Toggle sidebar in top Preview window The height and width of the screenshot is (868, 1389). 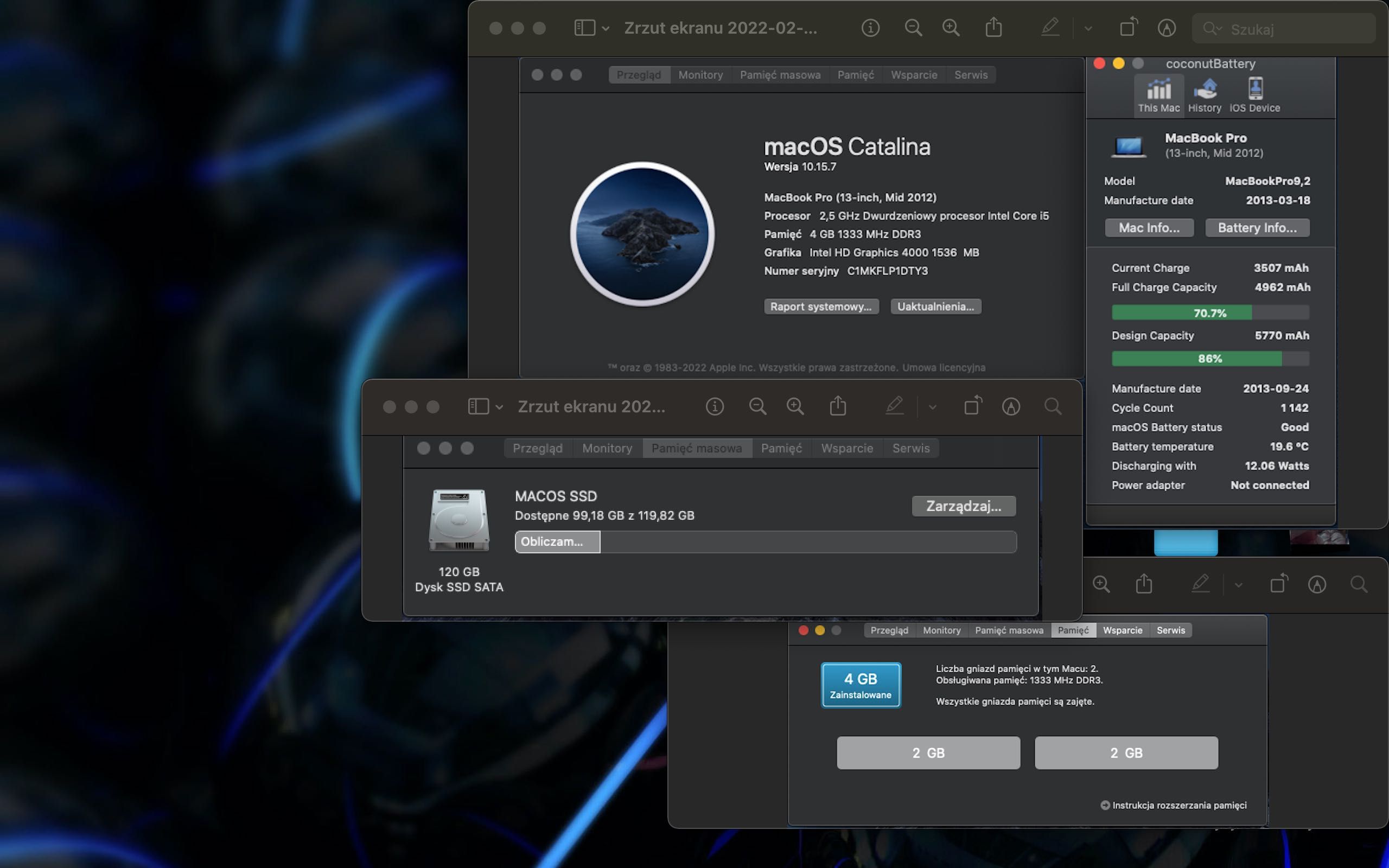pyautogui.click(x=584, y=28)
